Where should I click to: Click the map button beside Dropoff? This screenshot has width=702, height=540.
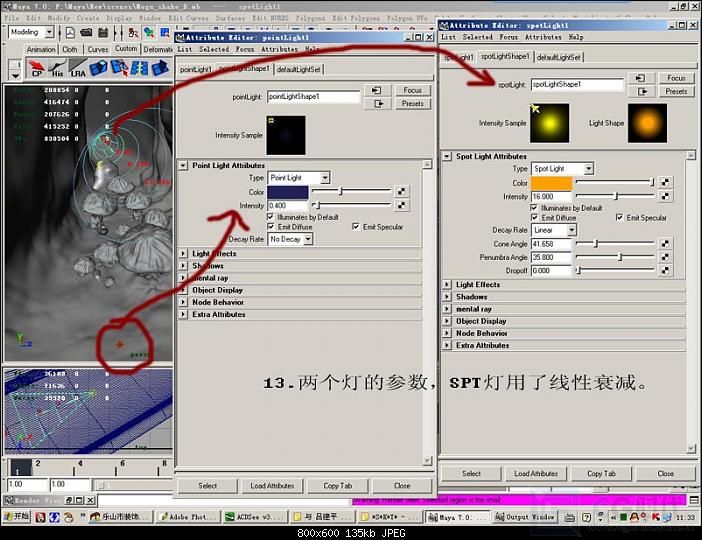(666, 270)
